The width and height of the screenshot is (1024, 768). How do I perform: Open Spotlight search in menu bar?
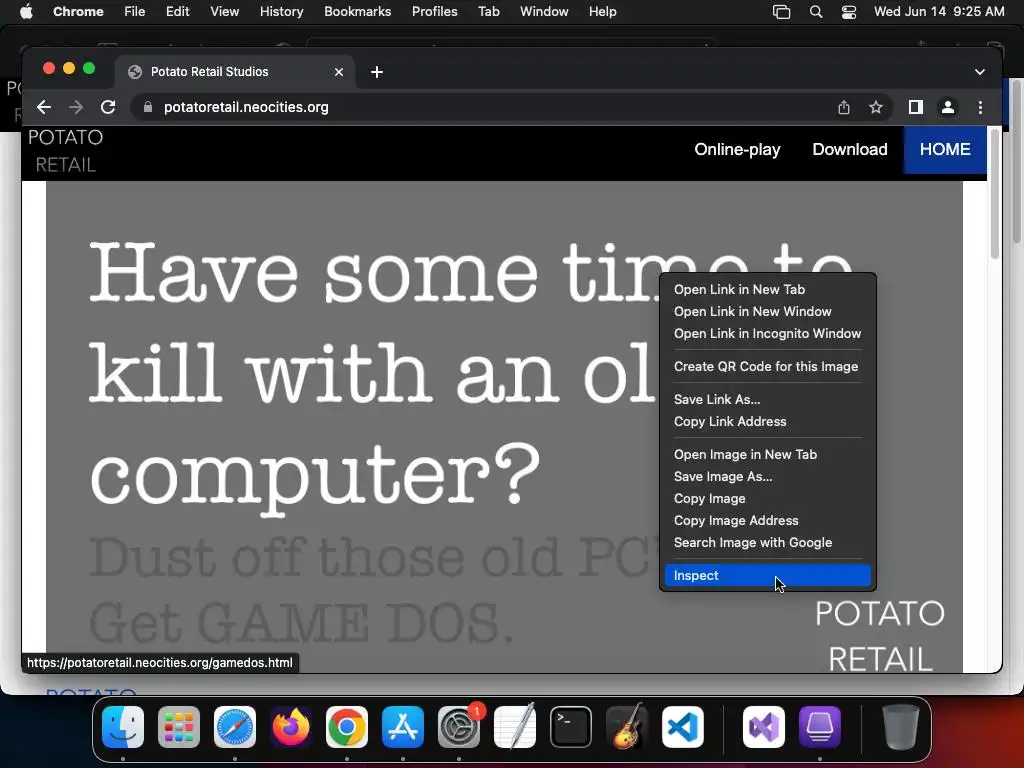816,12
